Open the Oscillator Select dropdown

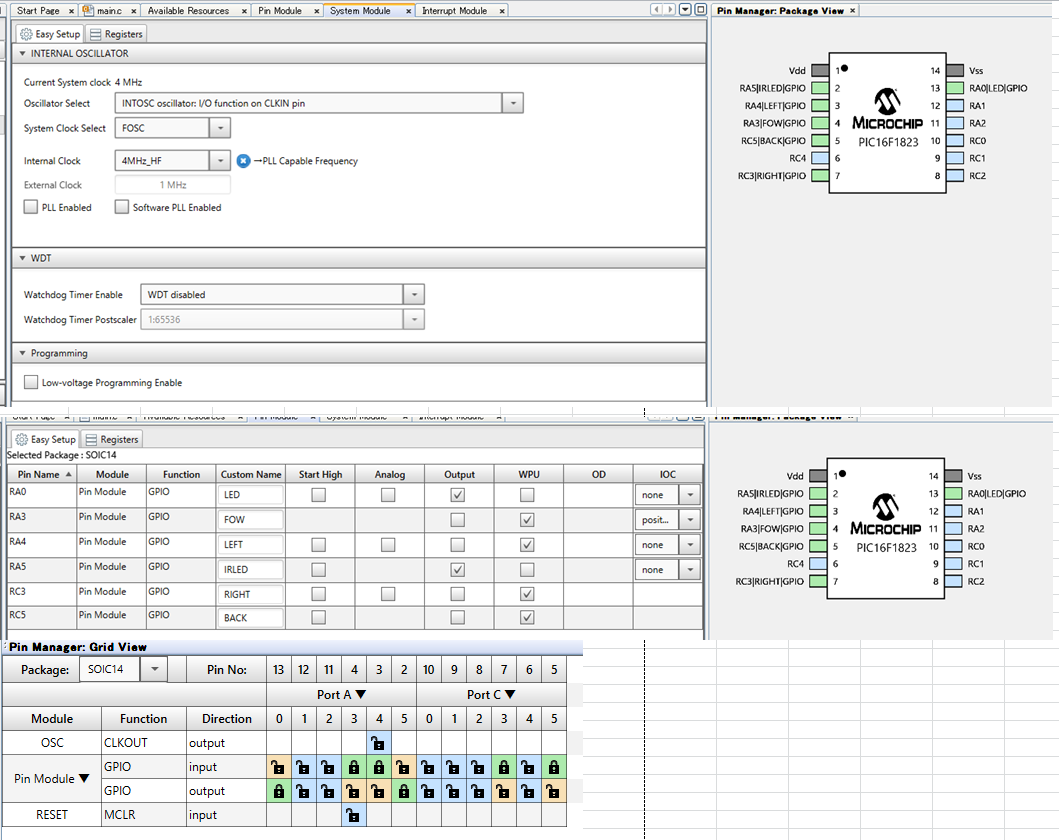[x=512, y=103]
